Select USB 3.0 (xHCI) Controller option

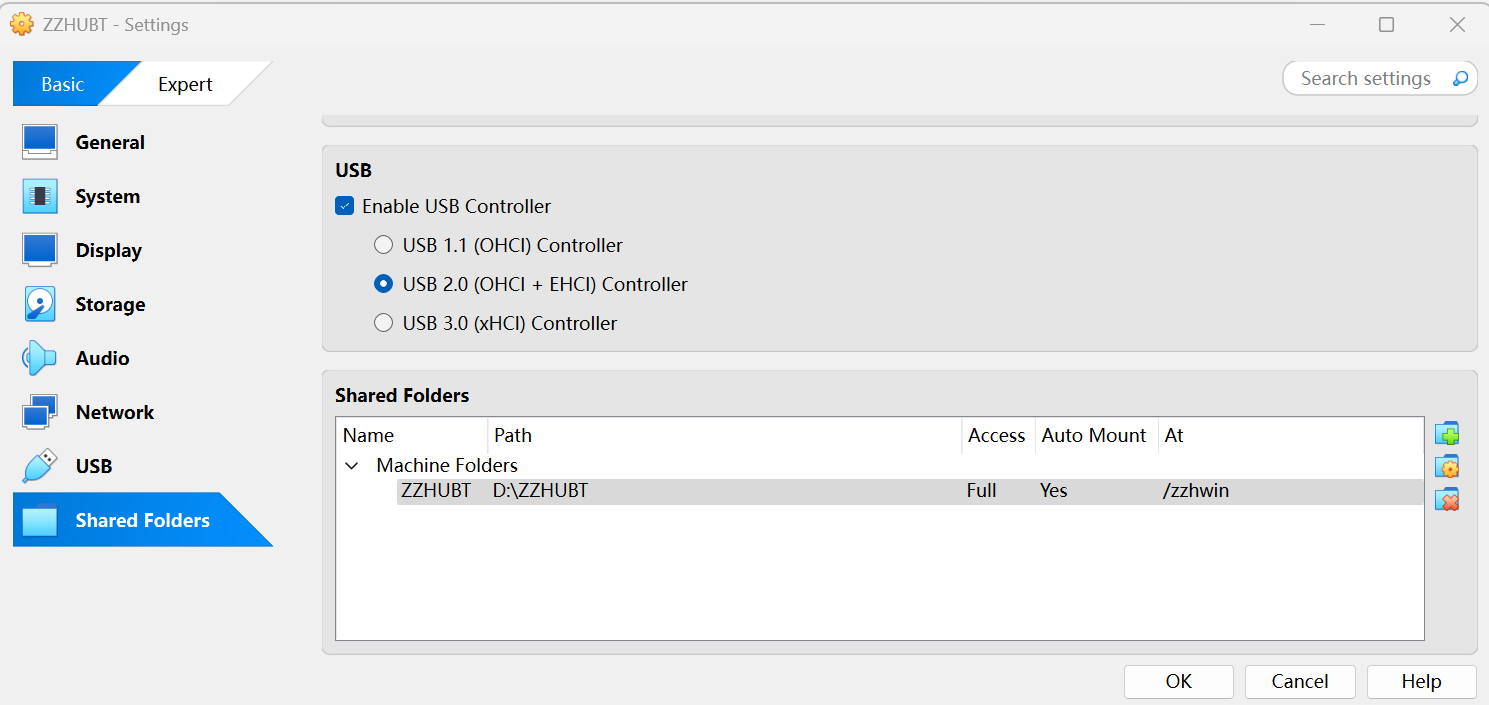pos(383,324)
